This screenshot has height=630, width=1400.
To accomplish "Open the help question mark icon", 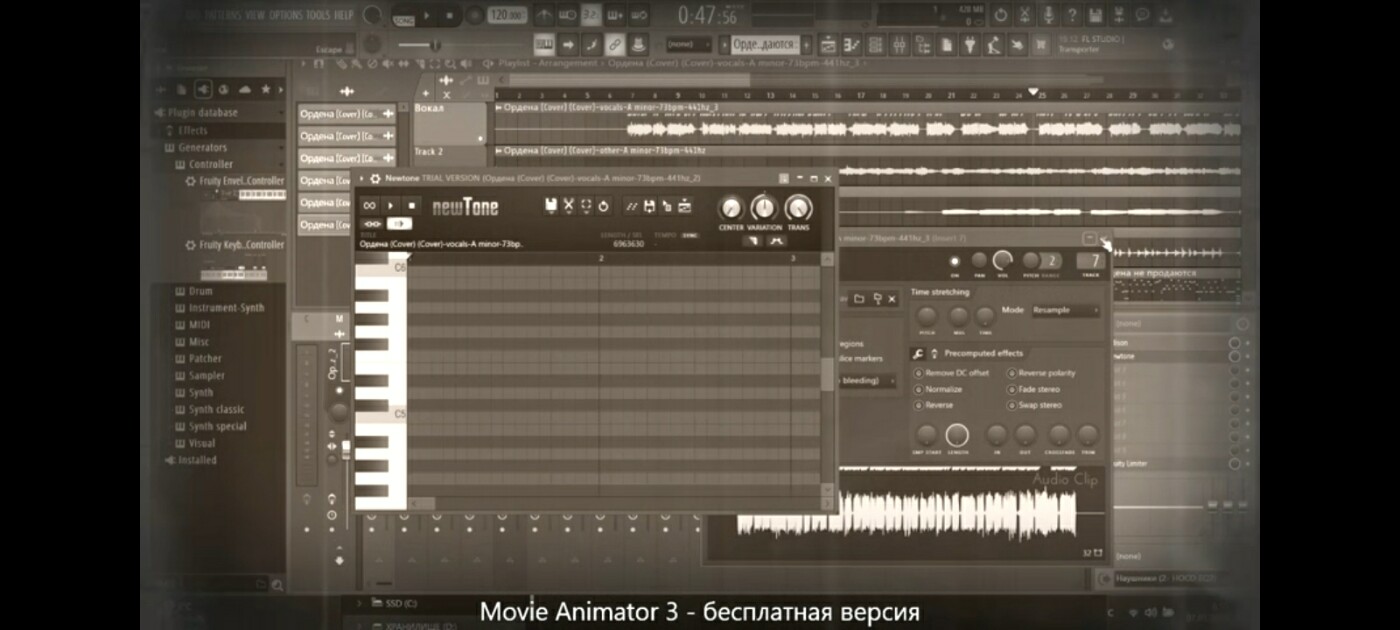I will pyautogui.click(x=1072, y=16).
